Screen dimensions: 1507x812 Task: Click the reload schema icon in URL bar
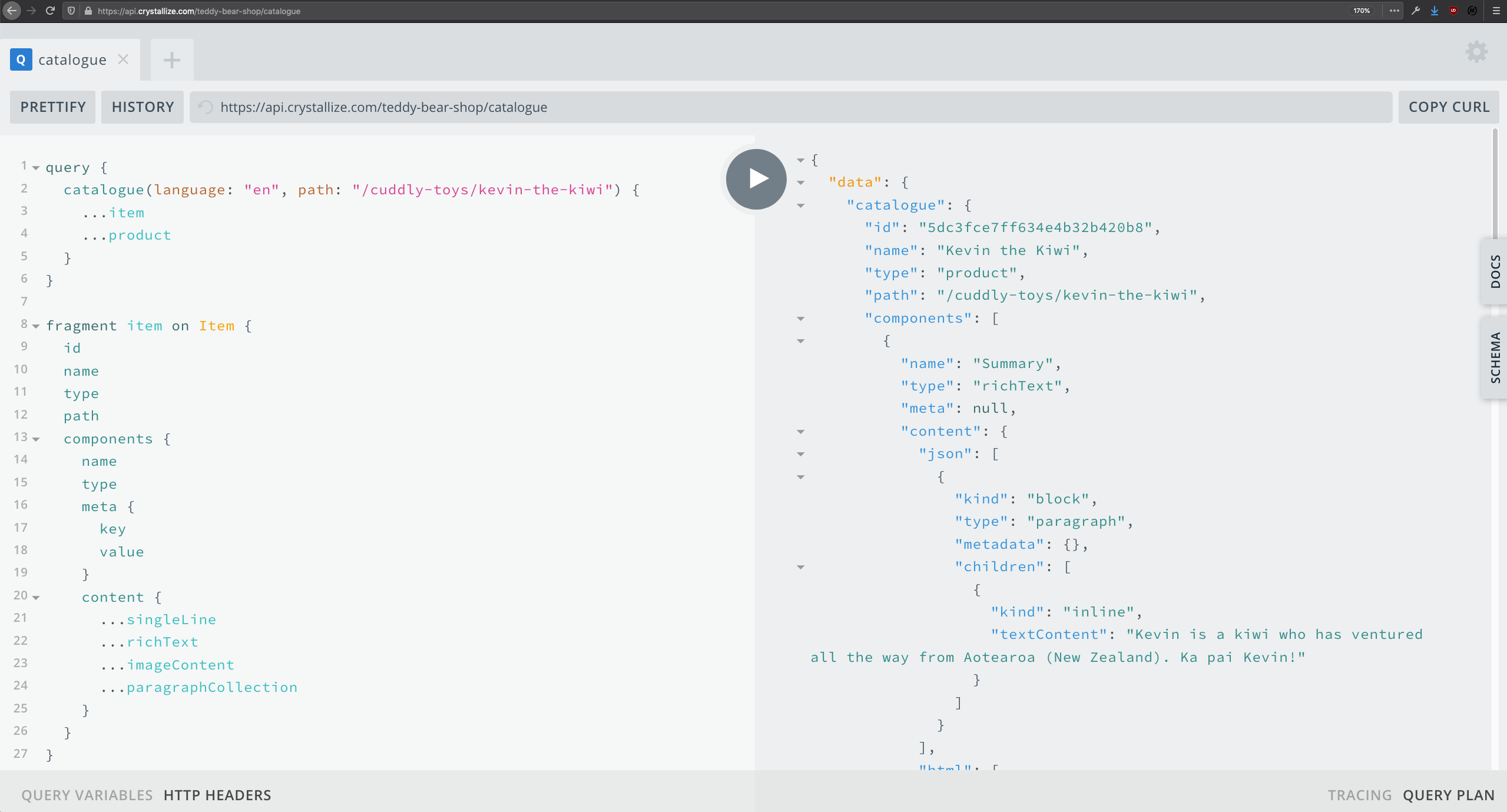pos(206,107)
